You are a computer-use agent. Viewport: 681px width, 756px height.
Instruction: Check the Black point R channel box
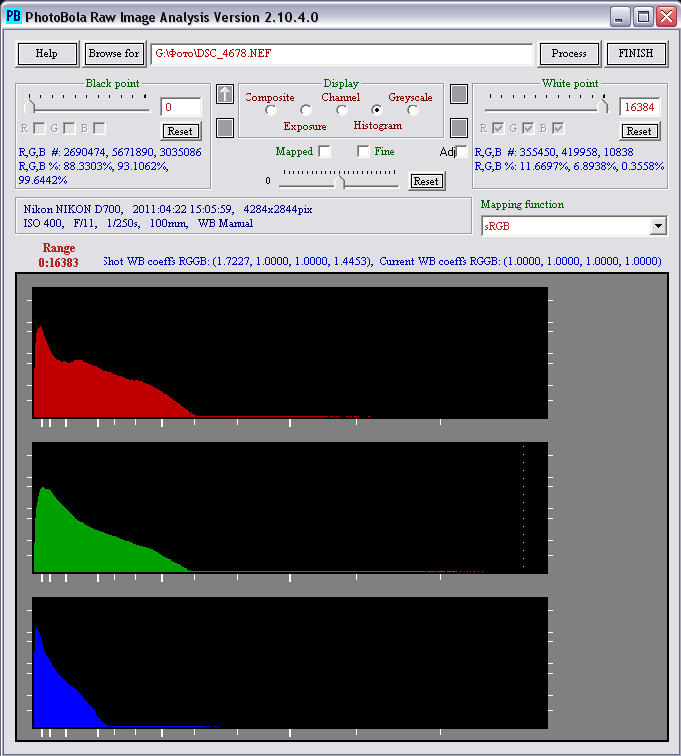(39, 128)
